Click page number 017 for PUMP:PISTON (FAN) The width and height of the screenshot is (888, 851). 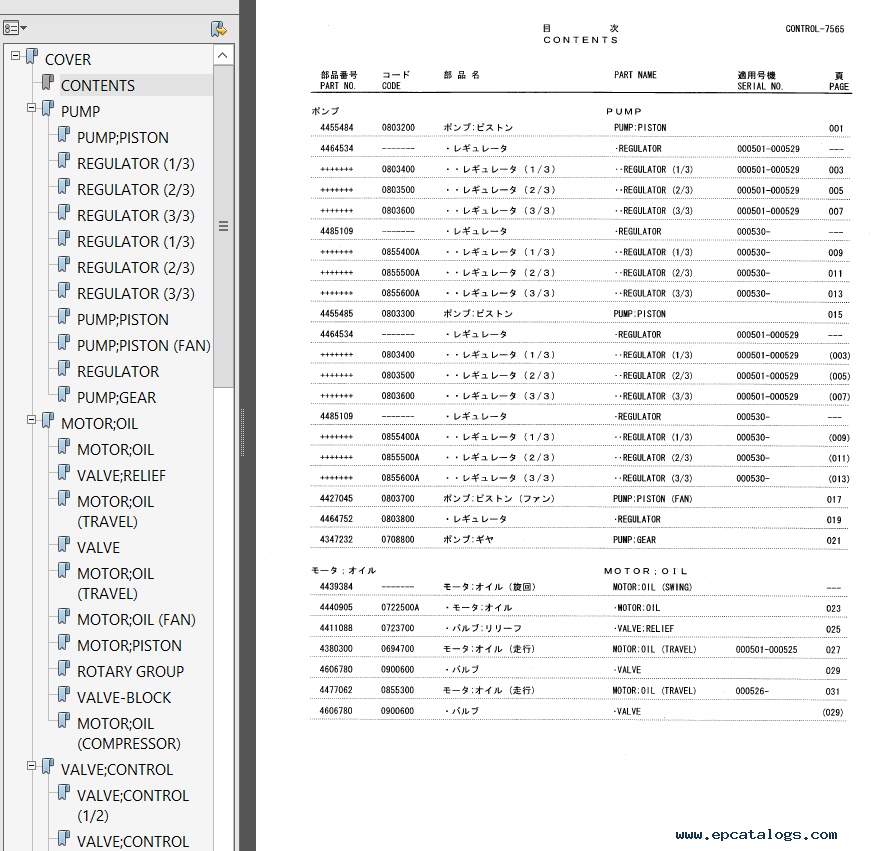click(834, 499)
